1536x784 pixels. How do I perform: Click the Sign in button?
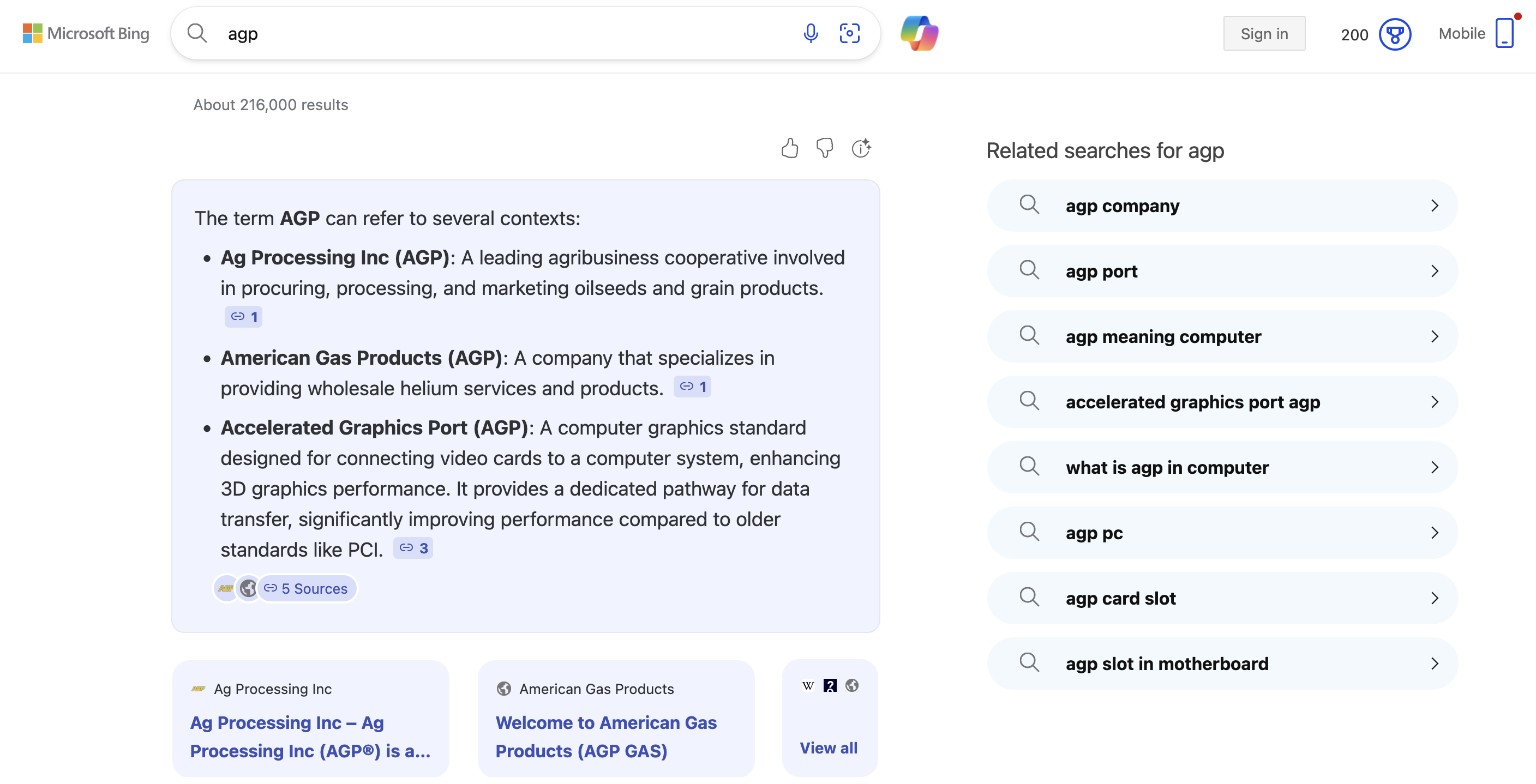coord(1264,33)
